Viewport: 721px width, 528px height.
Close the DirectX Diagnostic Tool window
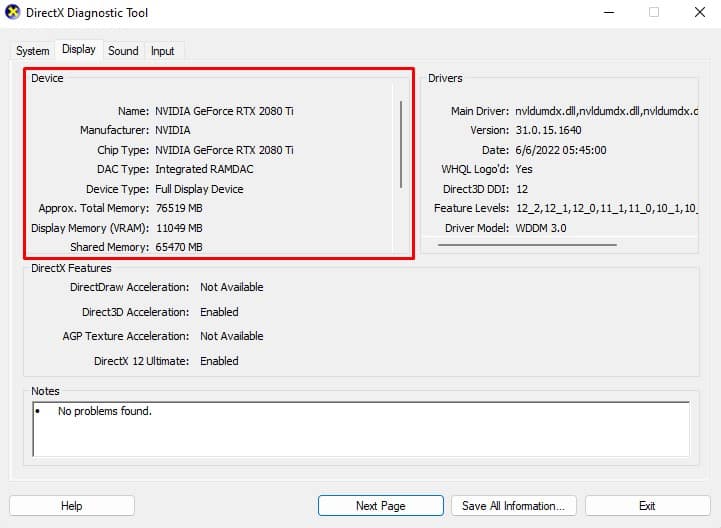click(x=700, y=12)
